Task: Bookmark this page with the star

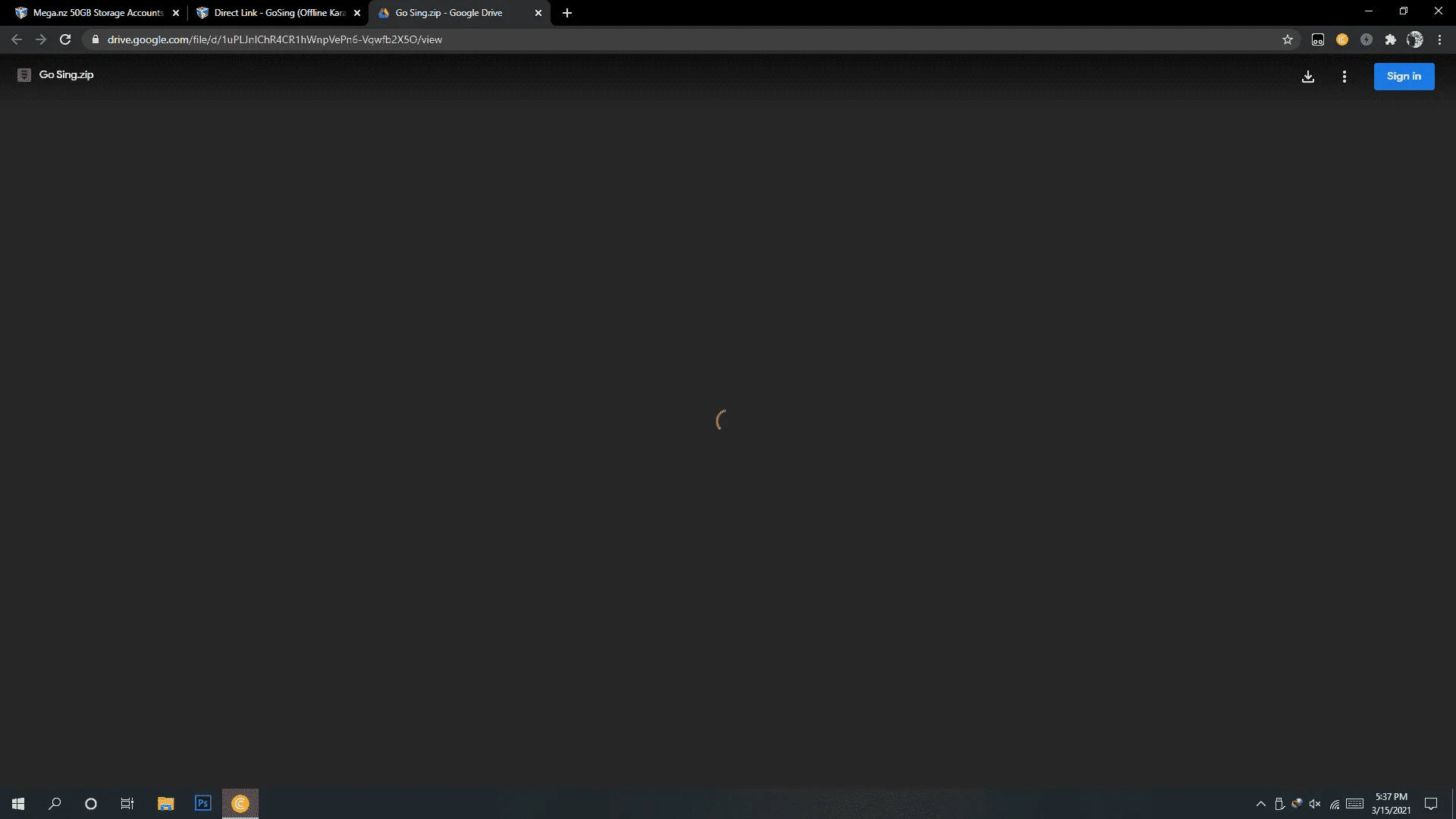Action: 1288,39
